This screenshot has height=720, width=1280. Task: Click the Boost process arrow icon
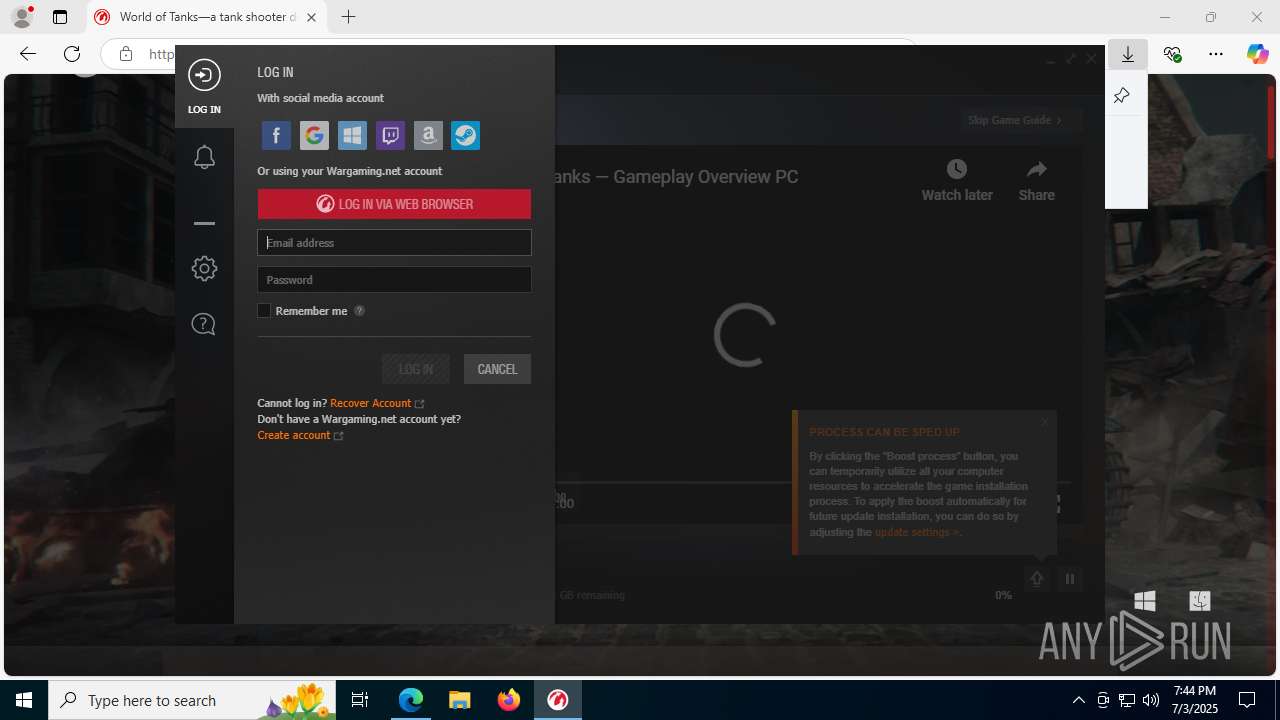pyautogui.click(x=1037, y=579)
